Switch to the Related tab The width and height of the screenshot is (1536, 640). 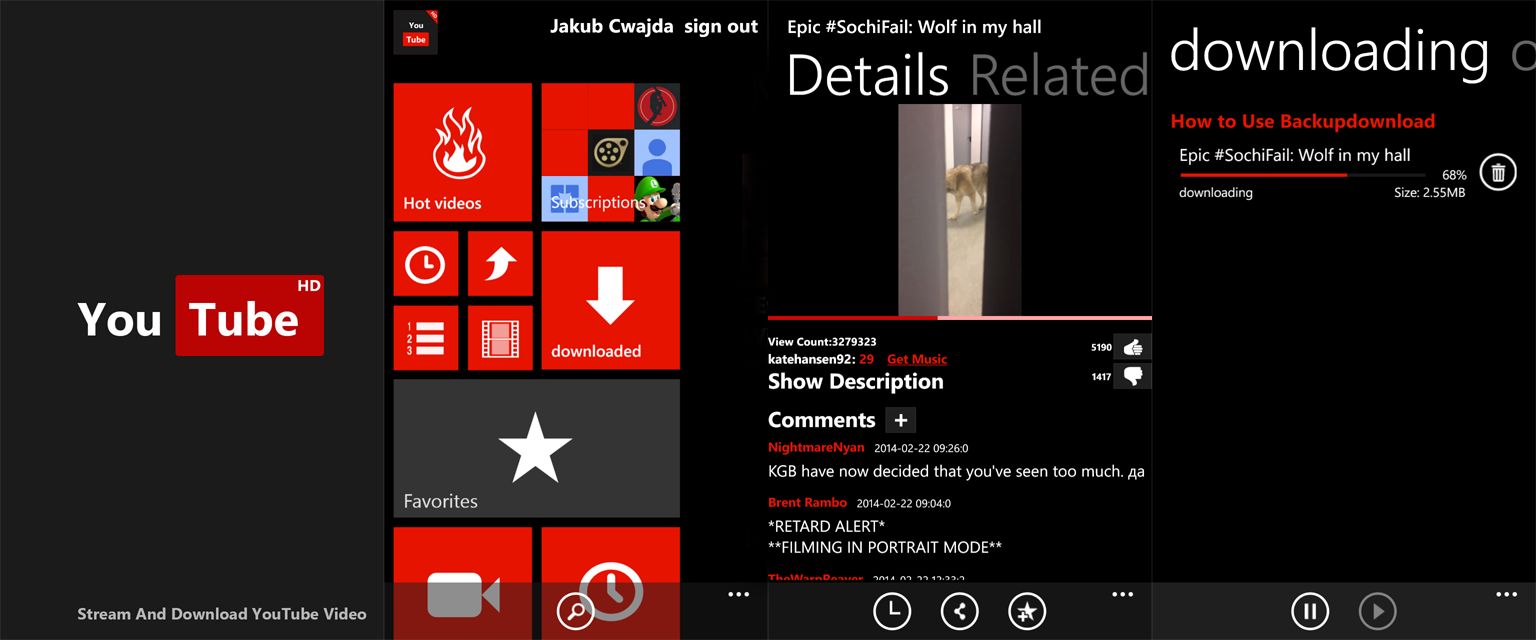(x=1062, y=75)
